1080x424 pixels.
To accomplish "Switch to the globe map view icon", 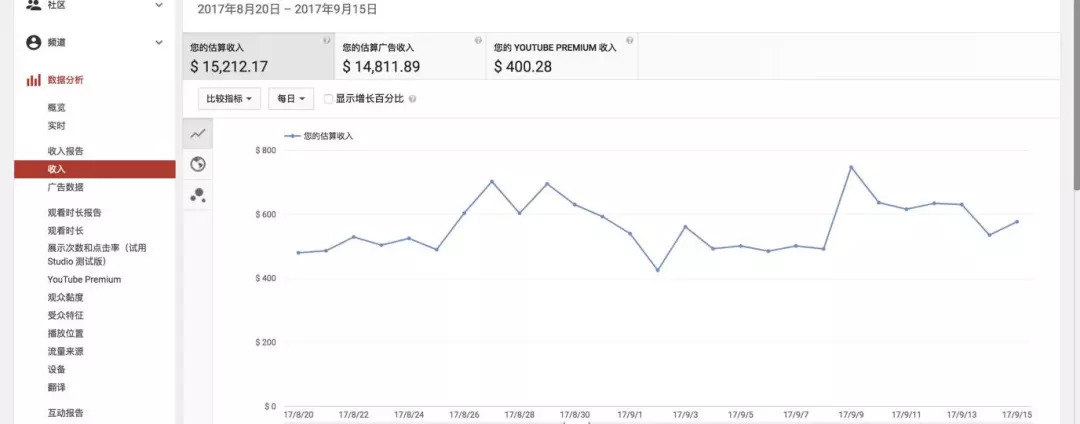I will [x=198, y=164].
